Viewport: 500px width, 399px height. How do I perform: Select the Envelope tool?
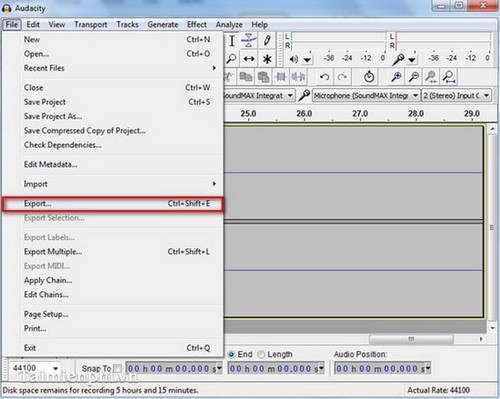(x=249, y=40)
